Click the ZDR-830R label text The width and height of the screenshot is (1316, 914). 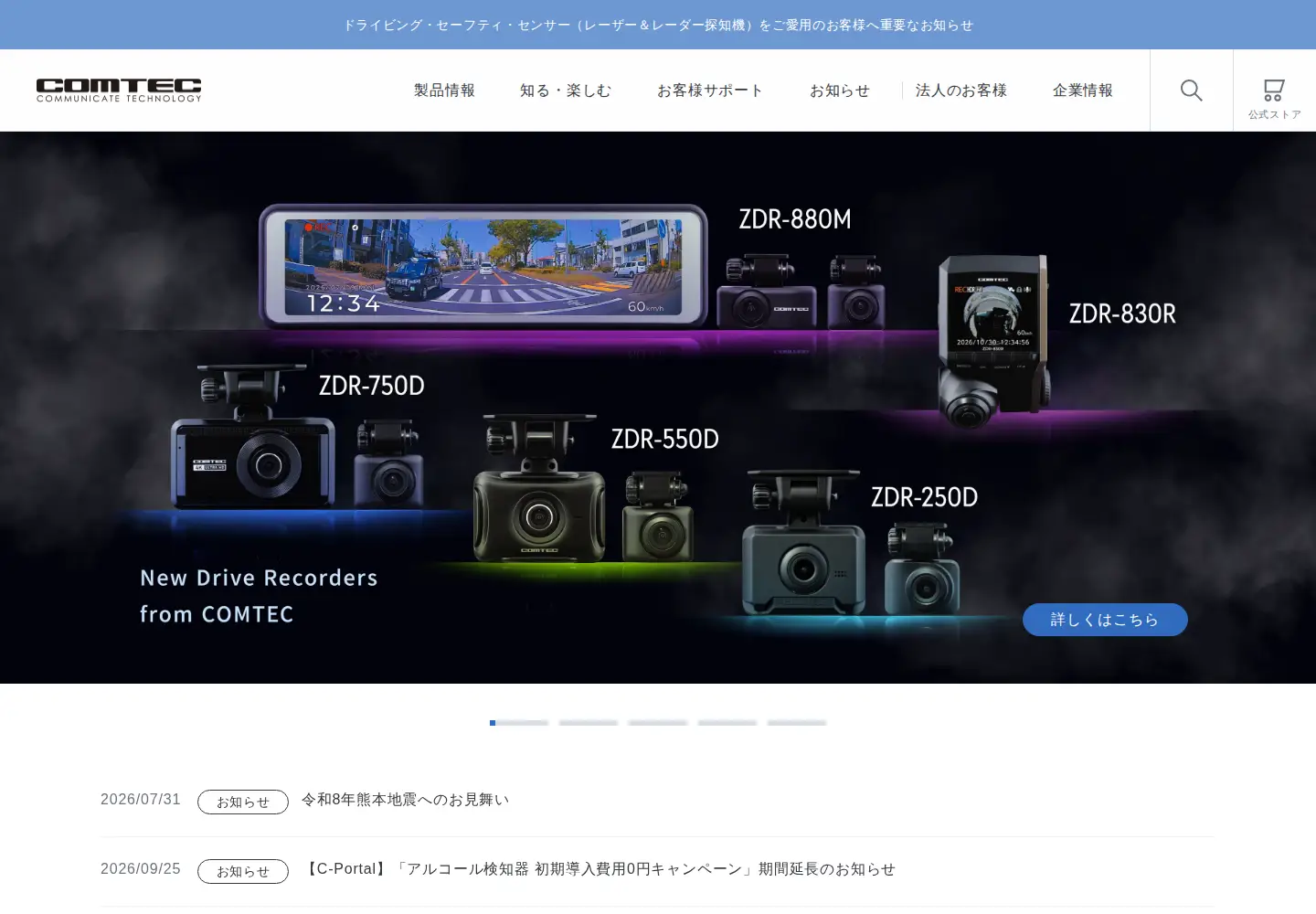[1122, 314]
